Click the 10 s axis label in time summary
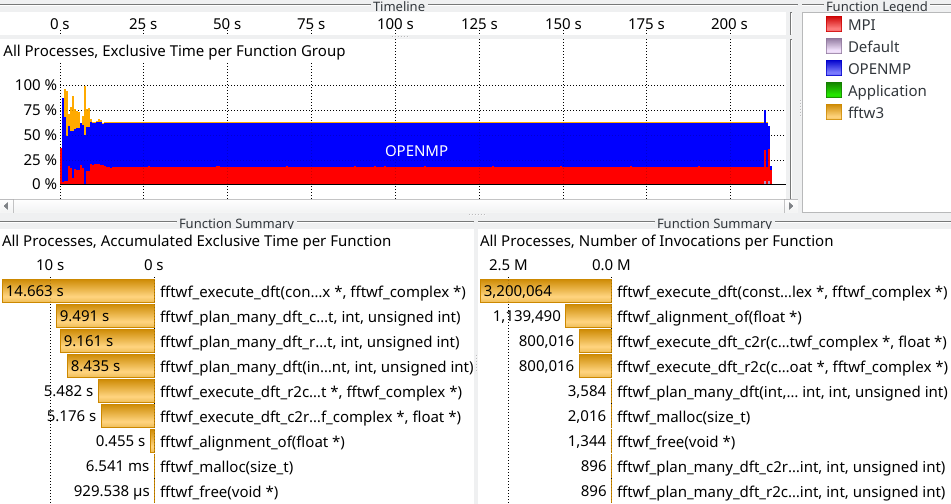The image size is (951, 504). (50, 265)
